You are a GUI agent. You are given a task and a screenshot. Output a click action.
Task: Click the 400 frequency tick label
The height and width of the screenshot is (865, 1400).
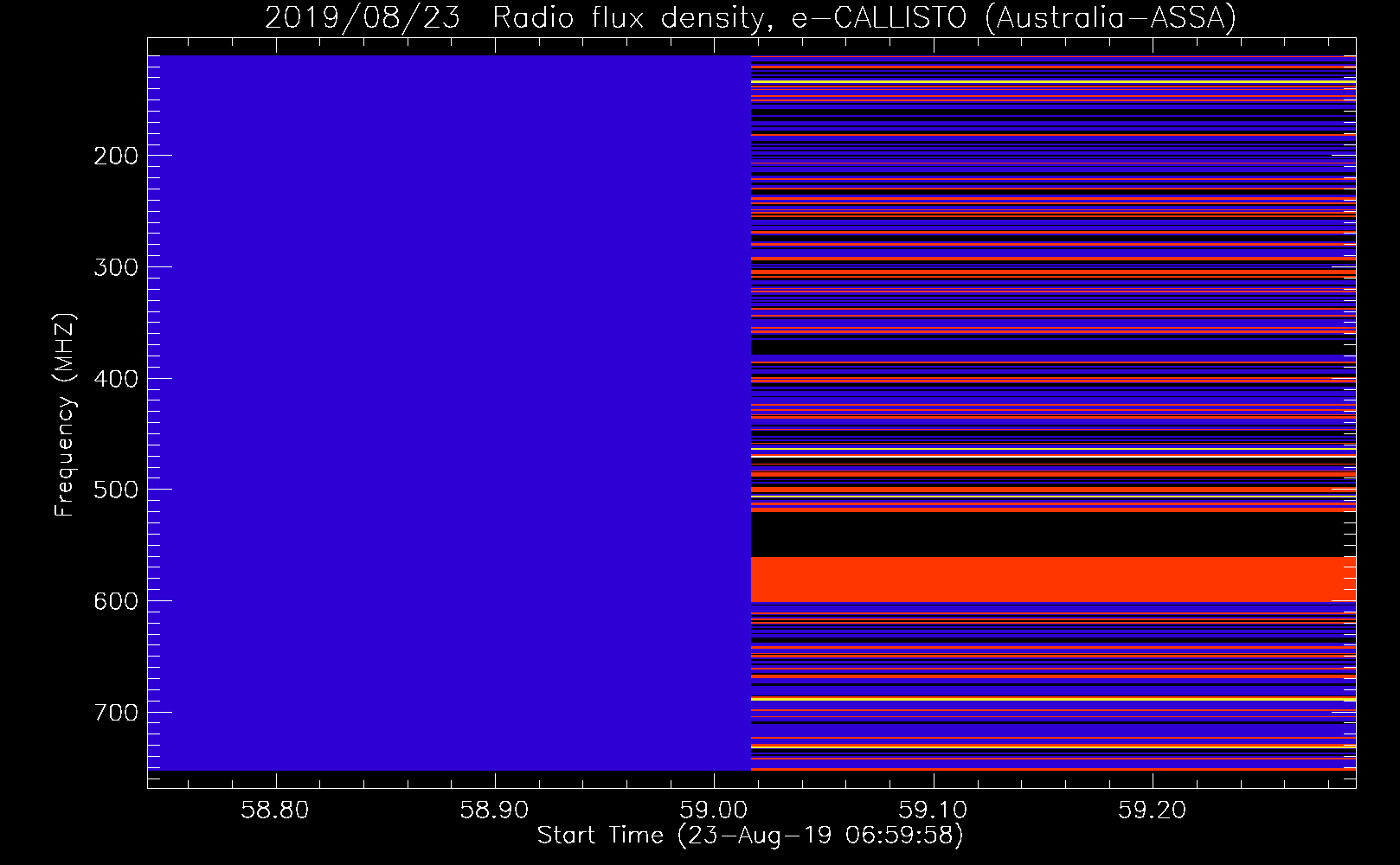click(x=116, y=379)
